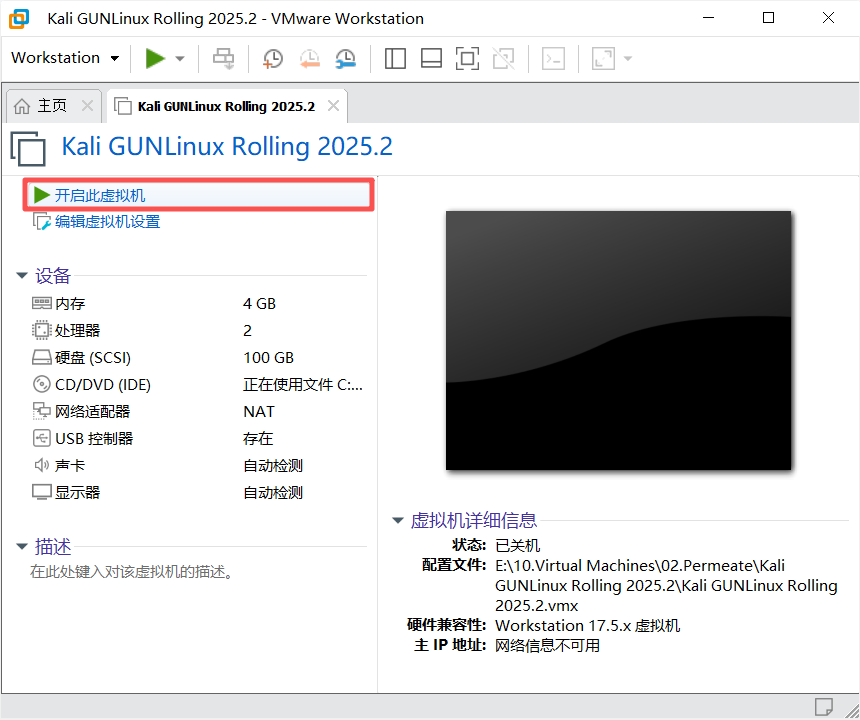Click the green power-on toolbar button

(155, 58)
